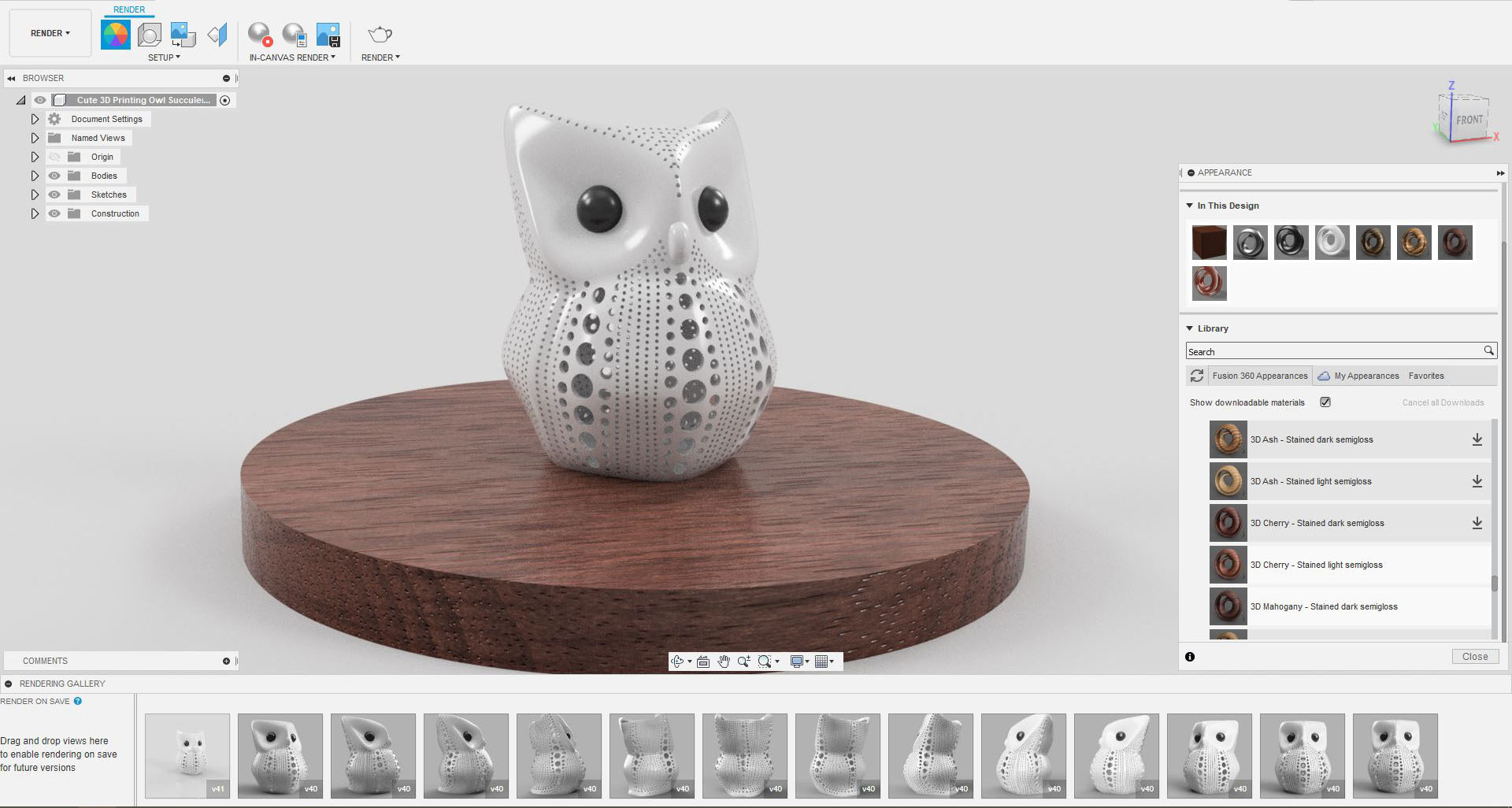The height and width of the screenshot is (808, 1512).
Task: Open in-canvas render settings
Action: tap(295, 35)
